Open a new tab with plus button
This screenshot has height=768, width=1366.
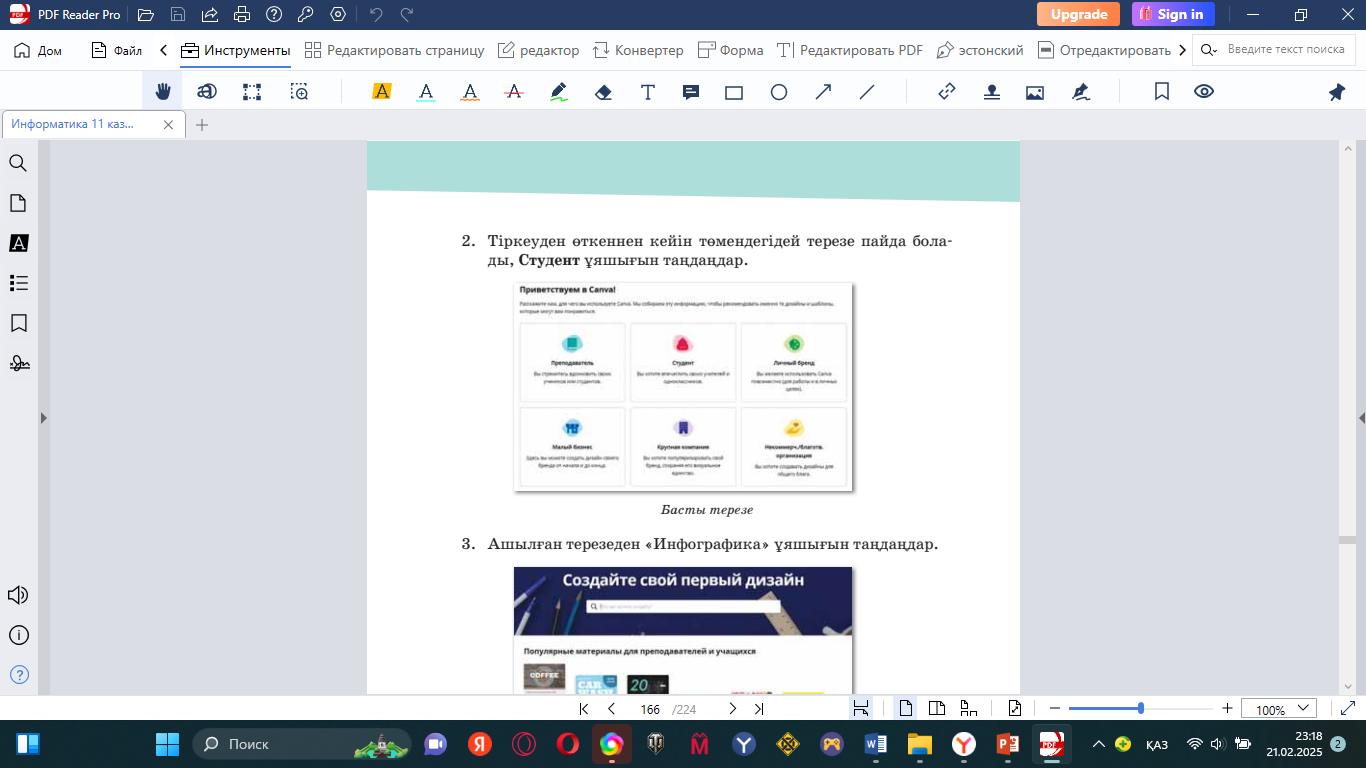coord(202,125)
